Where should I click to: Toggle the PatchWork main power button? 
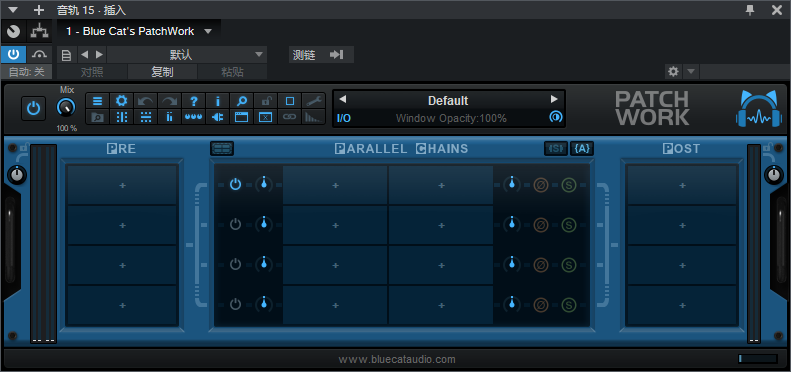pyautogui.click(x=33, y=108)
